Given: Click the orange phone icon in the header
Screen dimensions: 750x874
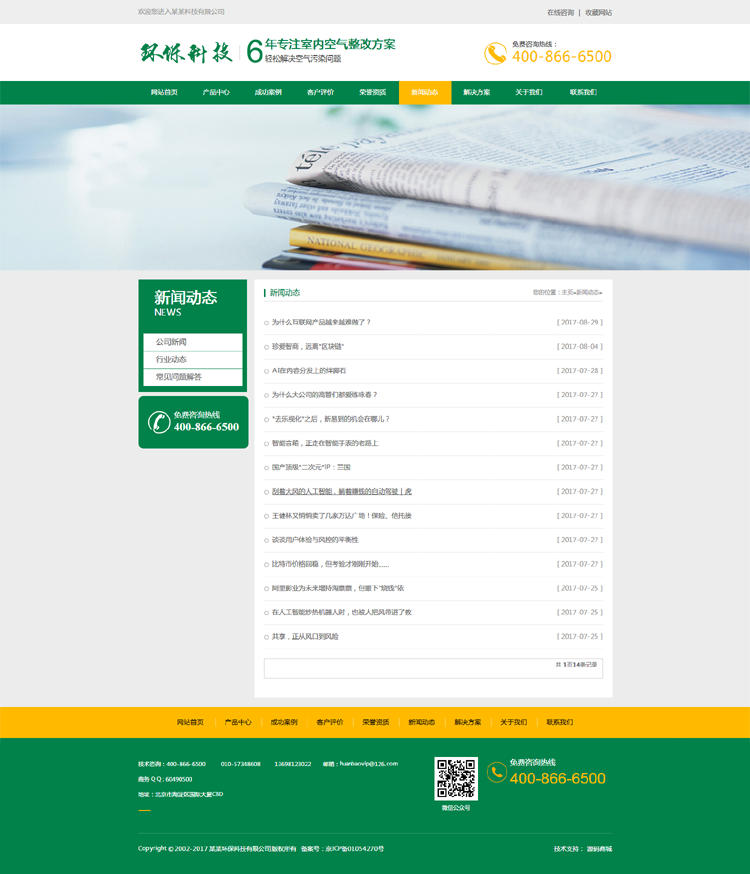Looking at the screenshot, I should tap(495, 54).
